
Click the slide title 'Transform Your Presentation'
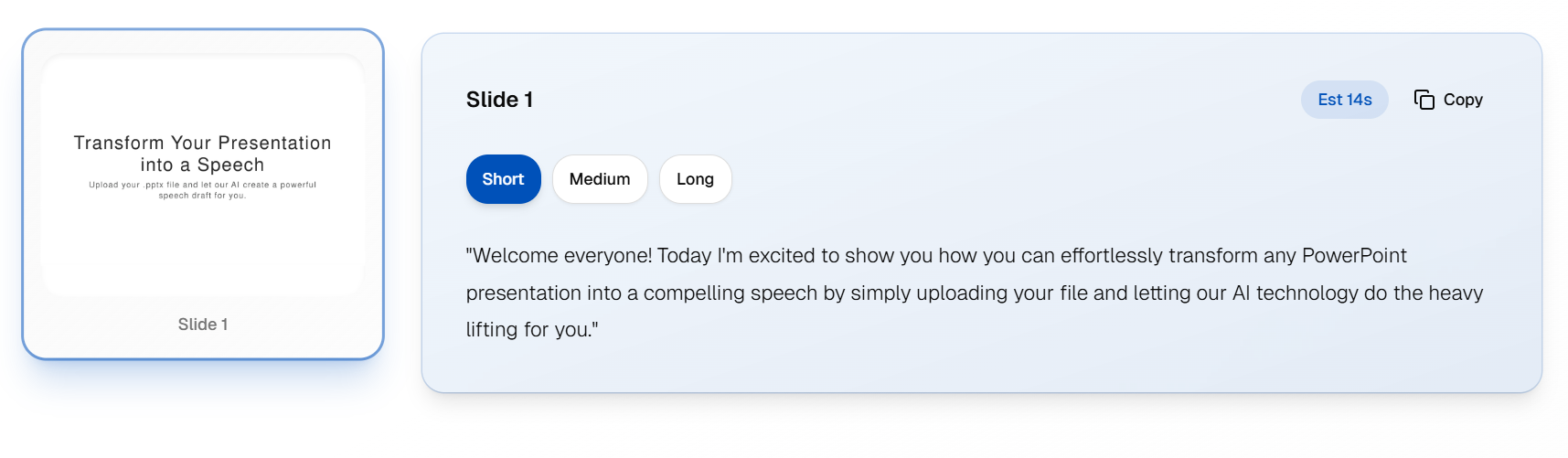(203, 143)
